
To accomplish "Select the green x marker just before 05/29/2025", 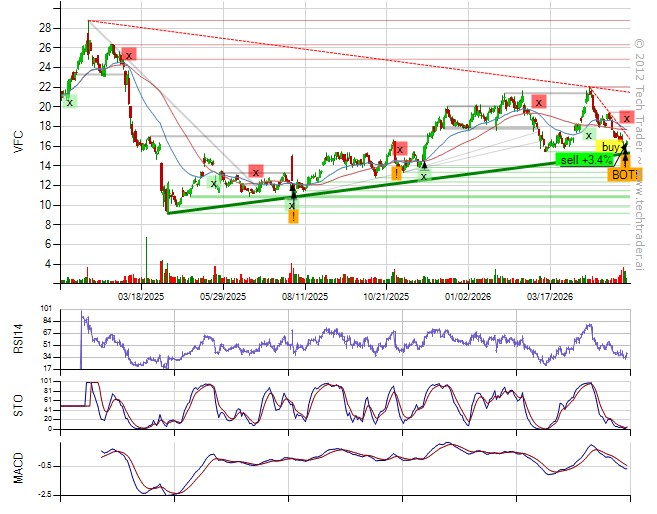I will point(214,183).
